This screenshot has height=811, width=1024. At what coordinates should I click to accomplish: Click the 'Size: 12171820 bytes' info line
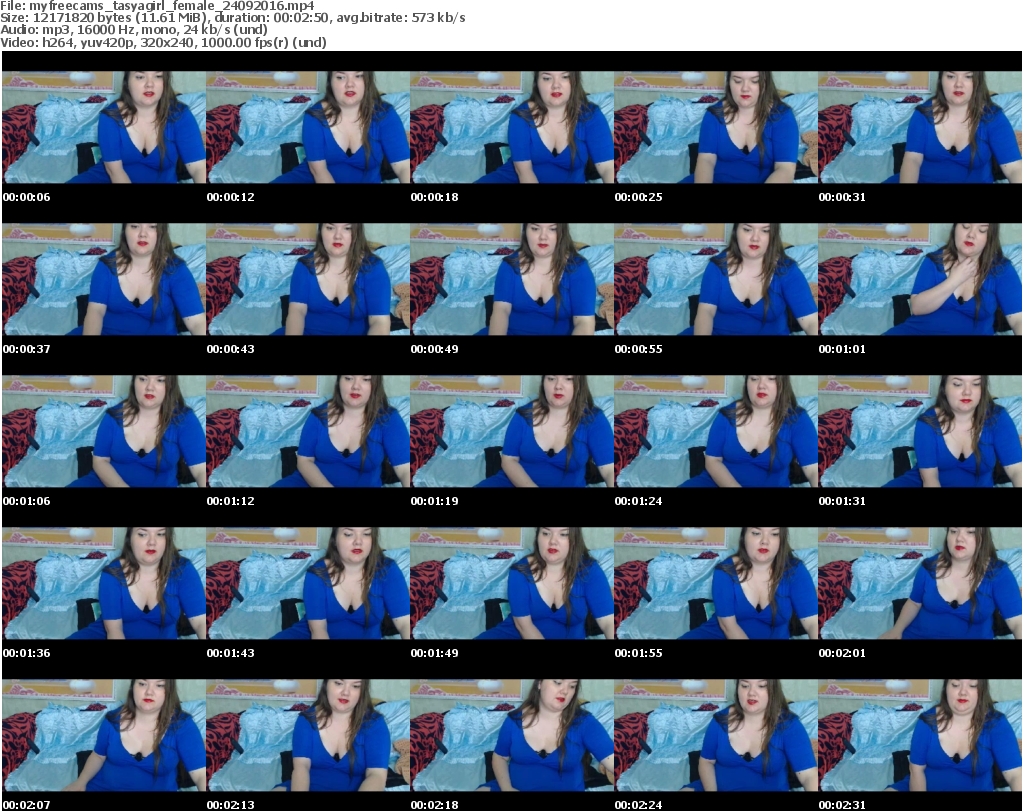point(232,18)
